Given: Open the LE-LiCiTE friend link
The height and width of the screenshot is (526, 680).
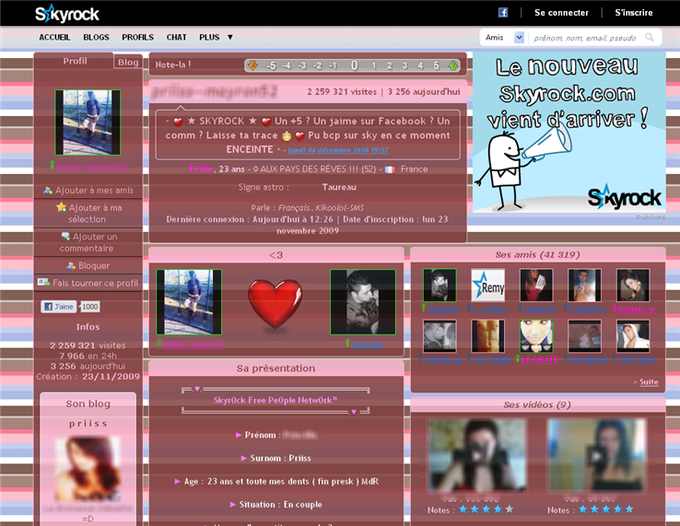Looking at the screenshot, I should [x=539, y=359].
